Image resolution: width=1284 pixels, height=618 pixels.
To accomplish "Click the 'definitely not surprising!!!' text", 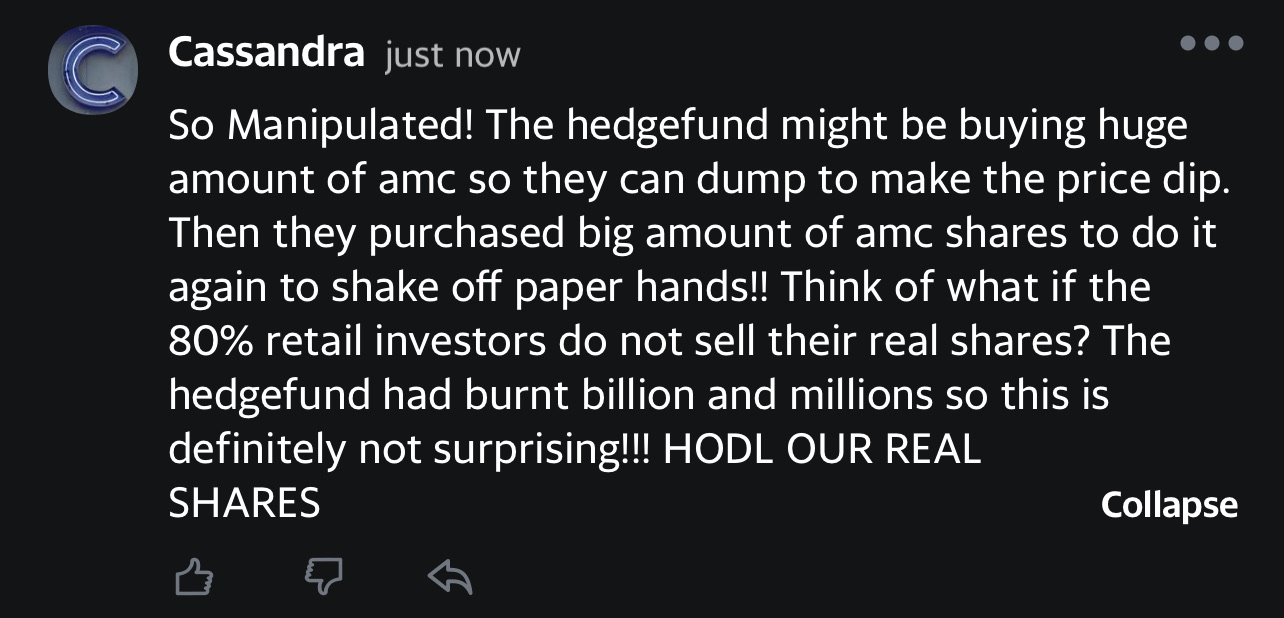I will (x=408, y=450).
